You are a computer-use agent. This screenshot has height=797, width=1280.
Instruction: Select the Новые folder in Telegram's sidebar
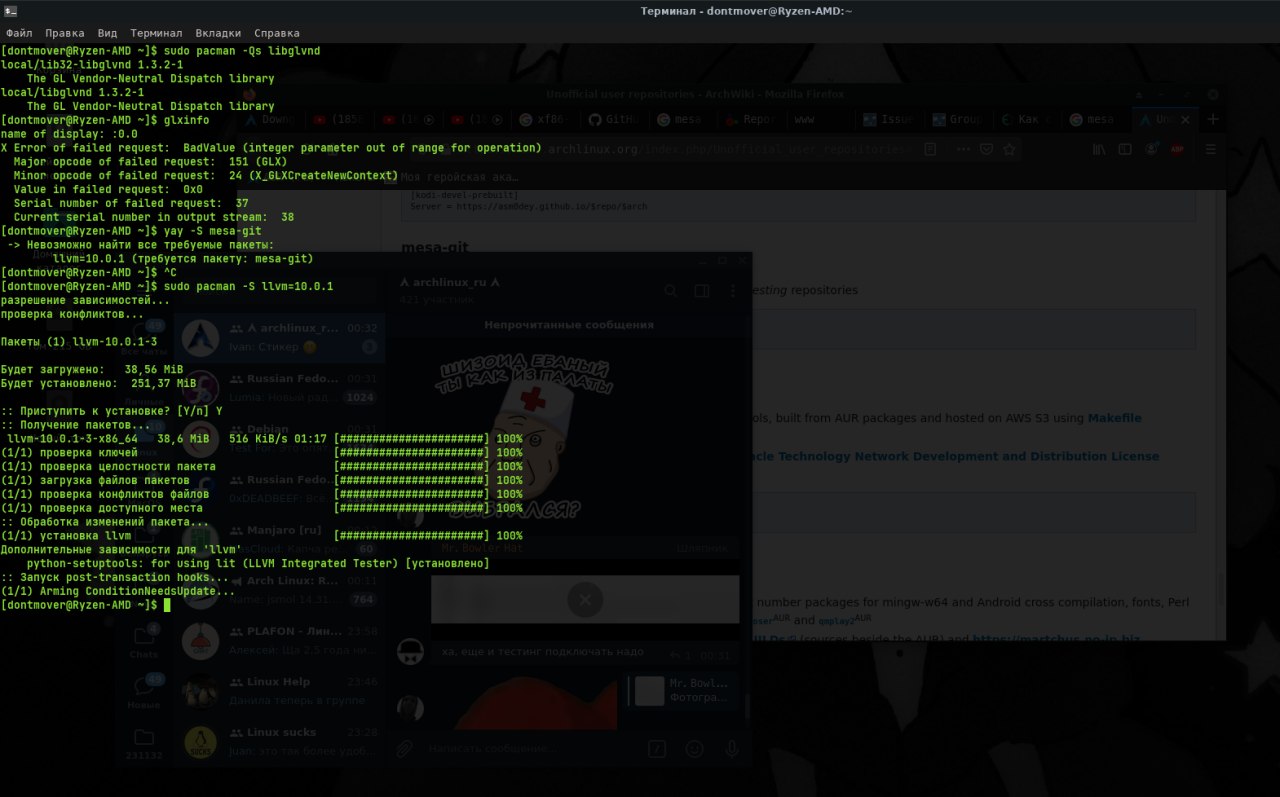144,692
